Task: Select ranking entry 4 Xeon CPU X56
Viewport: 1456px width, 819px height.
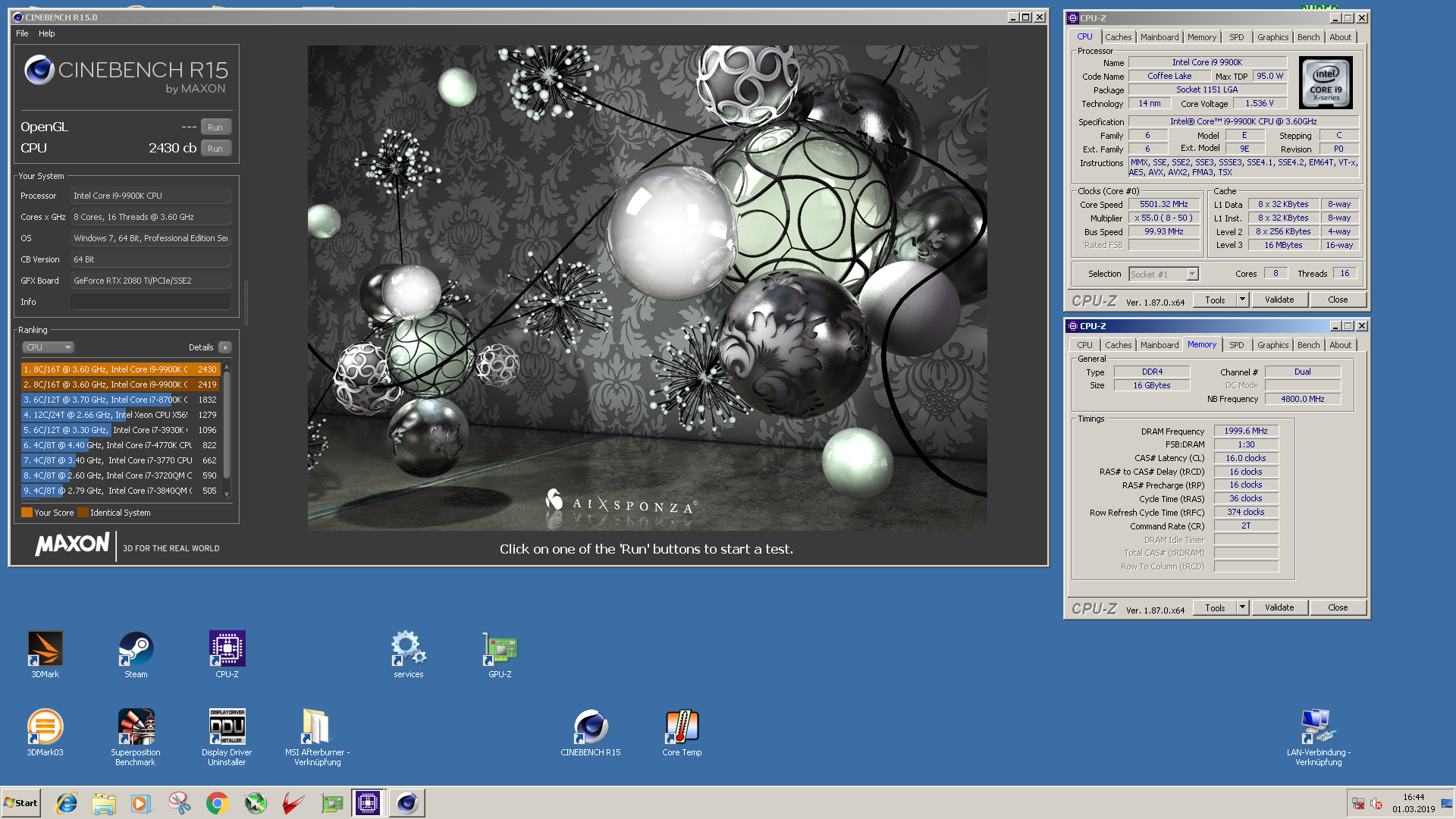Action: [121, 415]
